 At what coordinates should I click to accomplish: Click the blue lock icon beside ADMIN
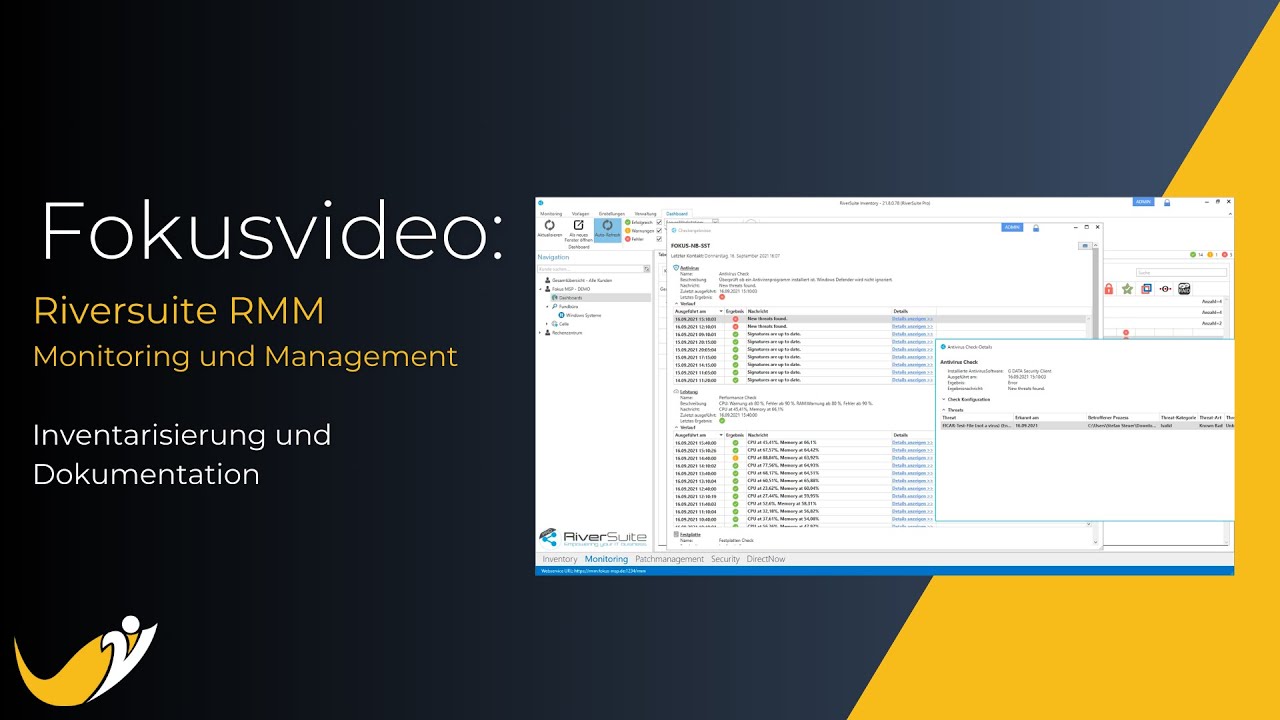1167,202
